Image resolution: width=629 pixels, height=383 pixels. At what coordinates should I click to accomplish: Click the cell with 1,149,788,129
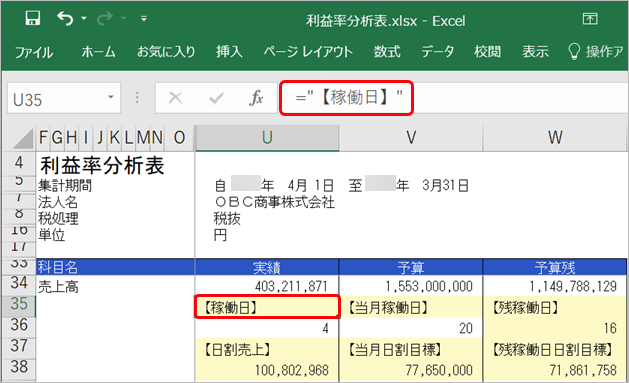(x=555, y=286)
